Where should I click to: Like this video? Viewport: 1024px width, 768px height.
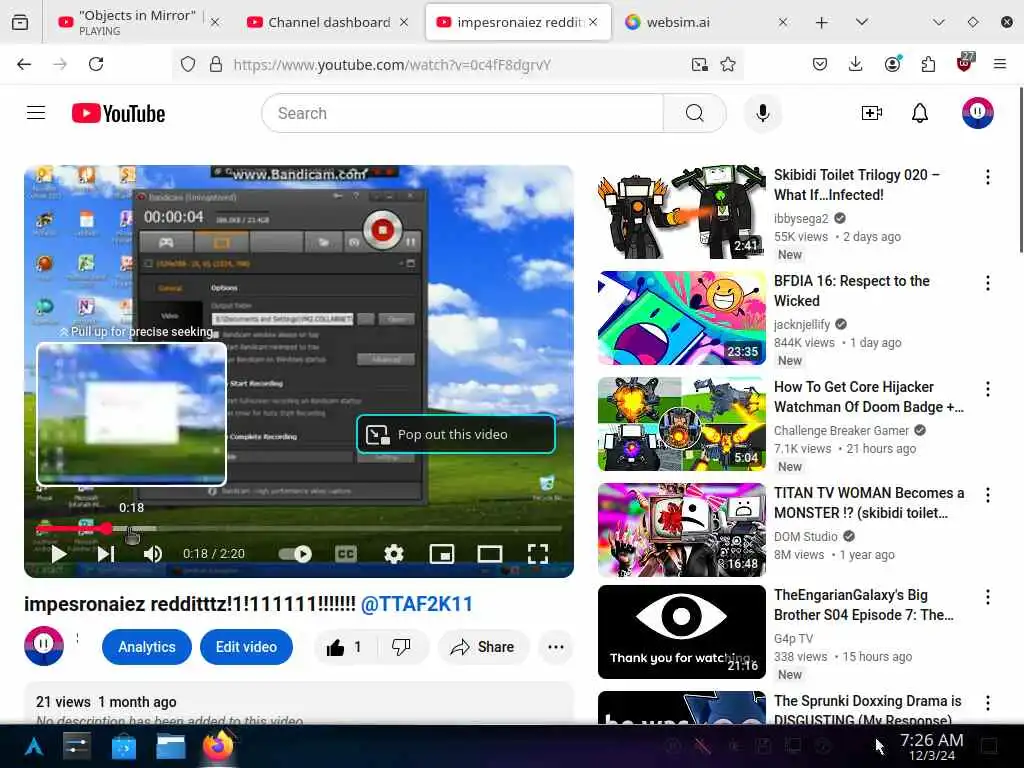344,647
